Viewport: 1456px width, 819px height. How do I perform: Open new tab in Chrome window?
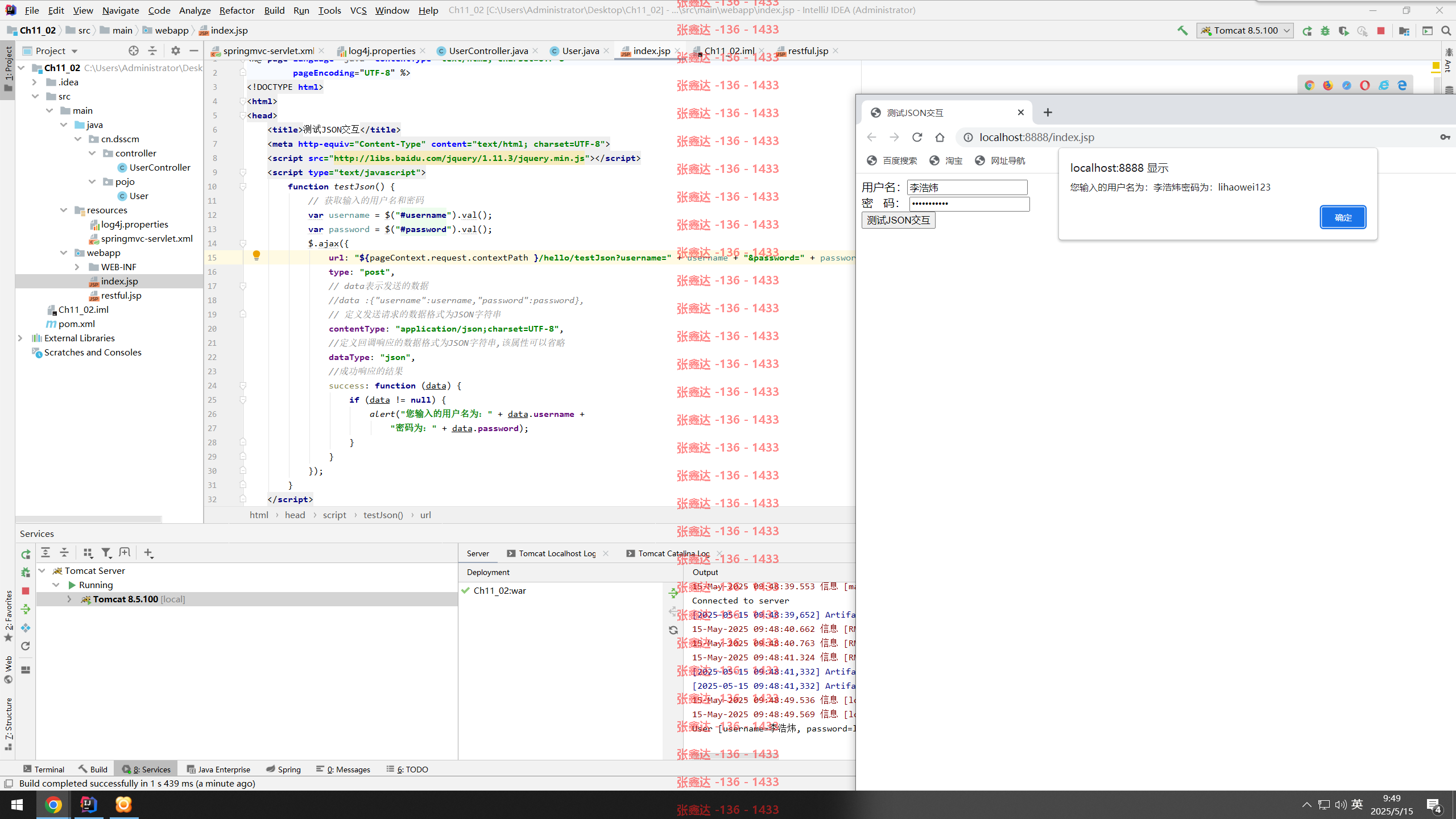[1048, 113]
